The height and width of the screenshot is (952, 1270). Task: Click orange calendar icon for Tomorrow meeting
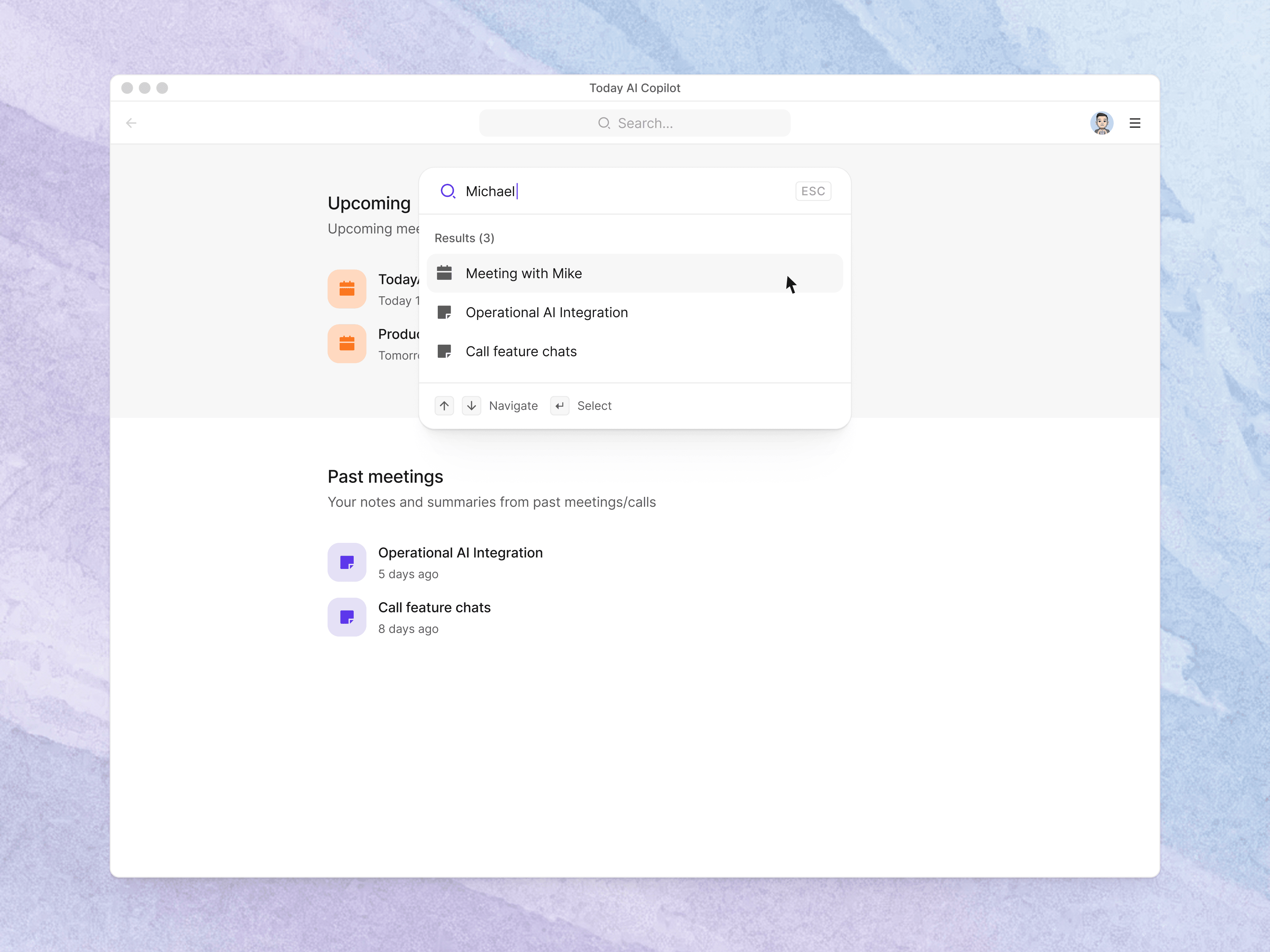click(347, 344)
